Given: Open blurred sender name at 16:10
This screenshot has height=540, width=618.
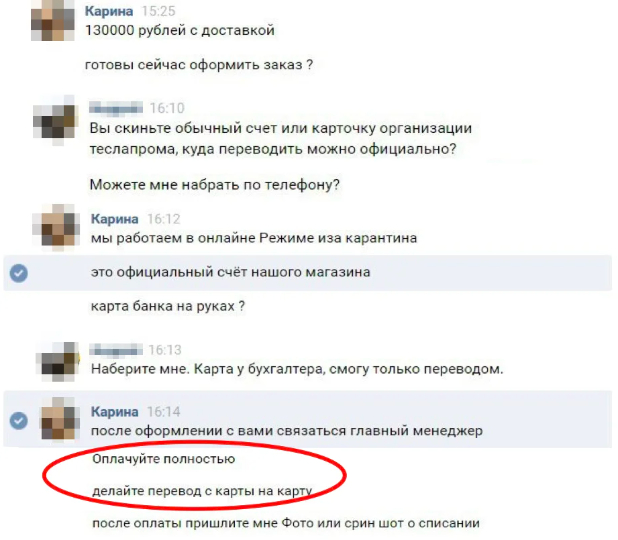Looking at the screenshot, I should coord(116,107).
